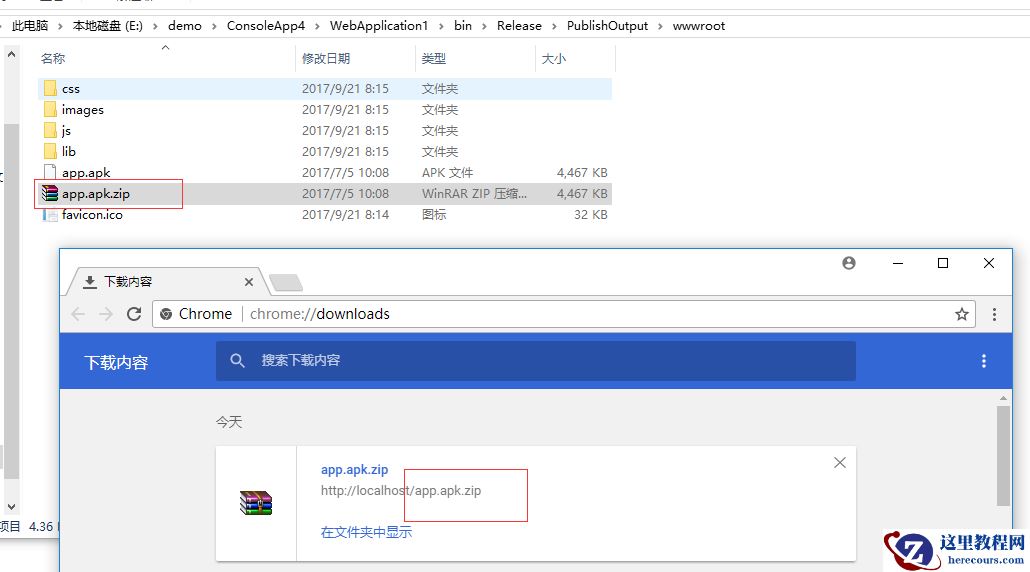Screen dimensions: 1030x572
Task: Select the file name favicon.ico
Action: [x=92, y=215]
